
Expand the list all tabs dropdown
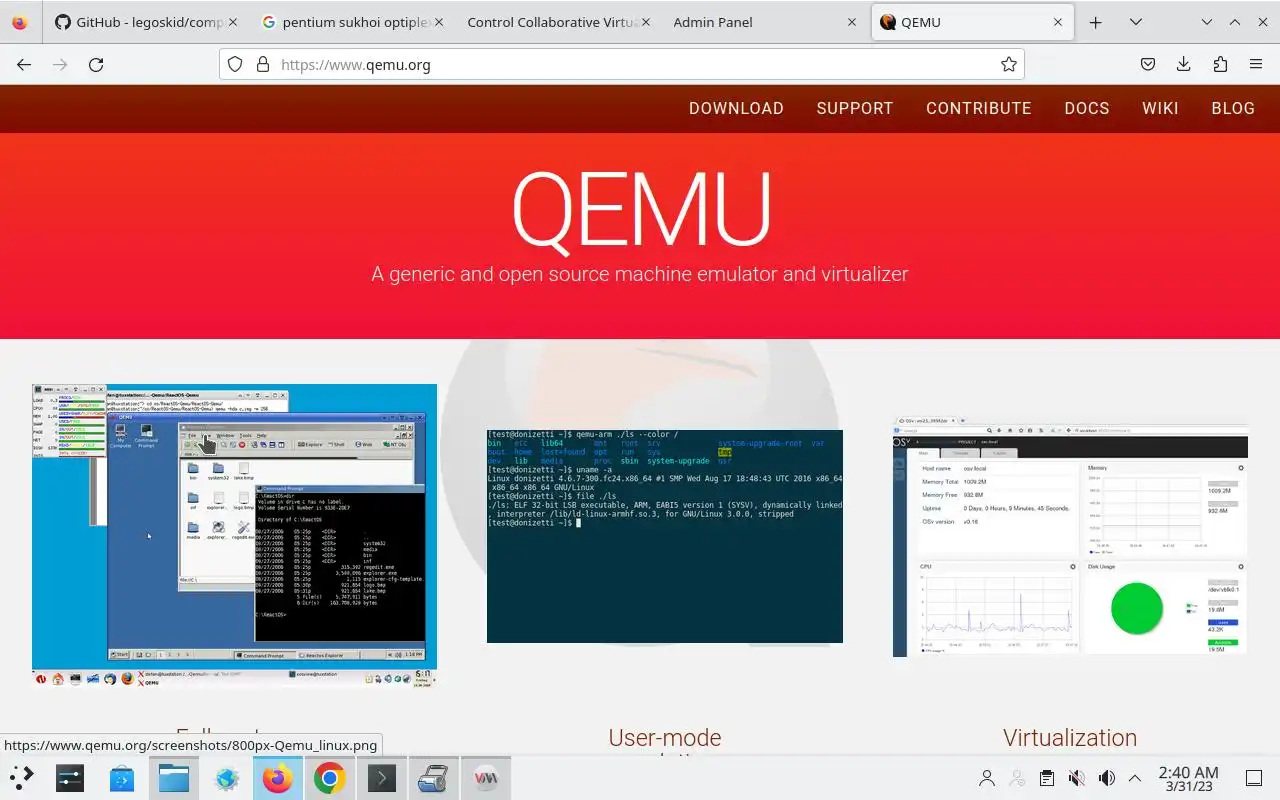click(x=1135, y=22)
